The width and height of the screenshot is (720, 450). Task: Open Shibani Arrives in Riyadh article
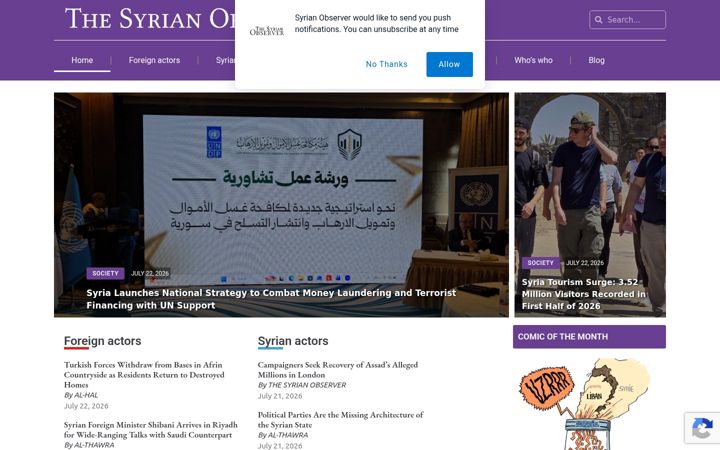point(151,430)
